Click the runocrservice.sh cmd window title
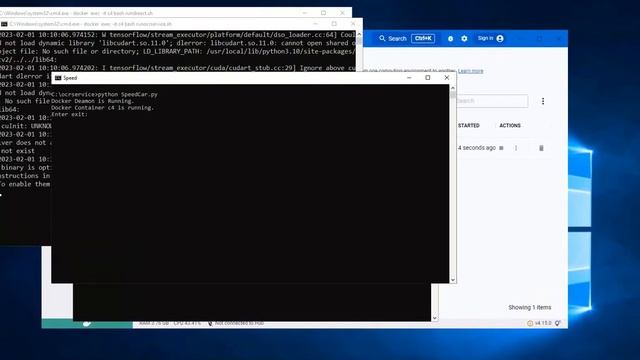Screen dimensions: 640x360 tap(91, 24)
